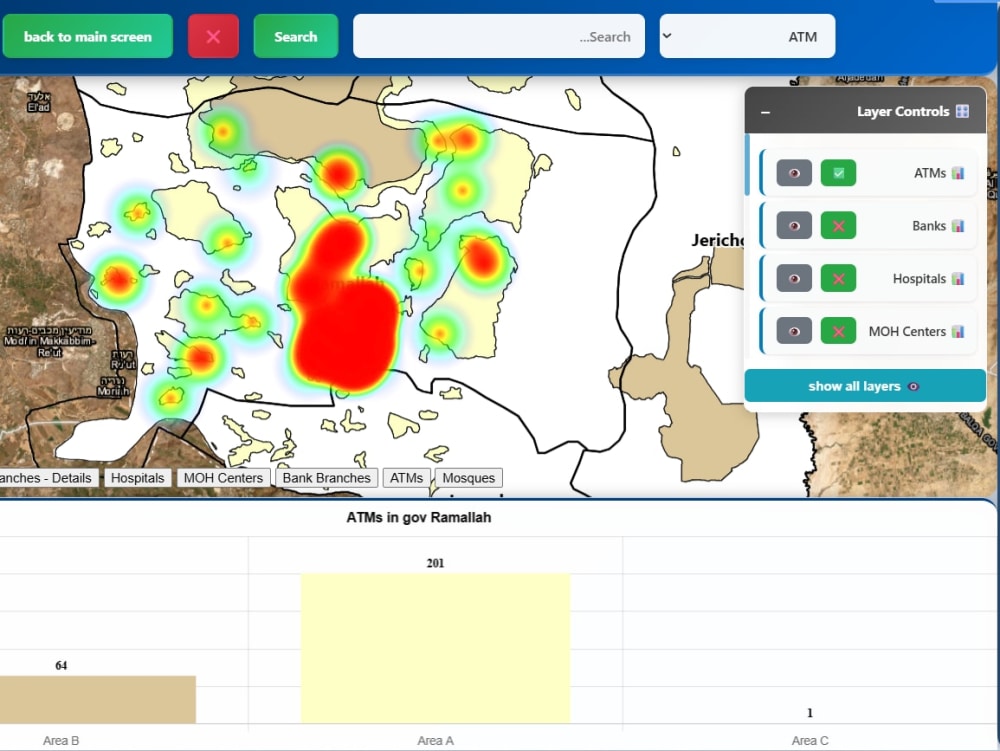
Task: Collapse the Layer Controls panel with minus
Action: pos(765,112)
